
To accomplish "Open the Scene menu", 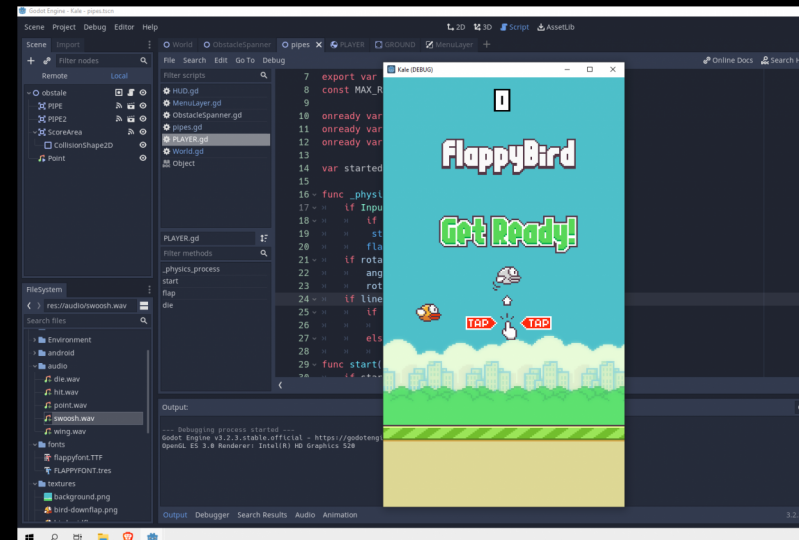I will pyautogui.click(x=34, y=27).
